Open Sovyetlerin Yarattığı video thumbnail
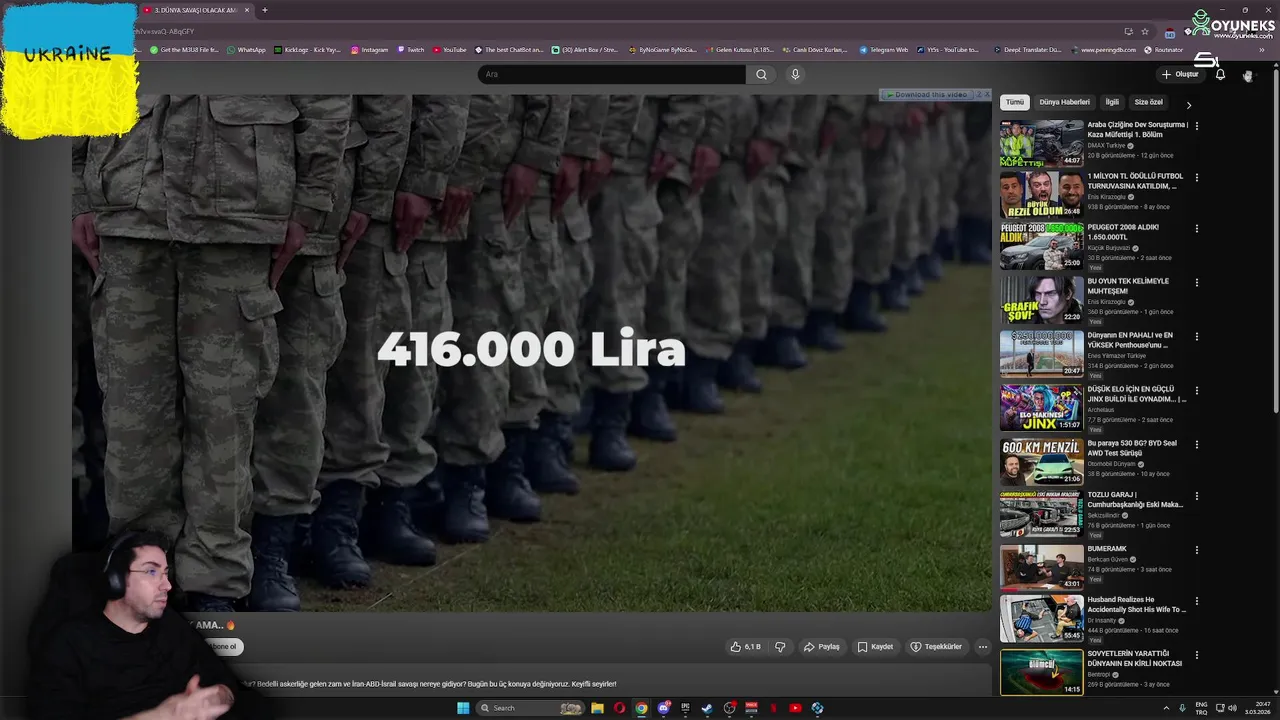 pyautogui.click(x=1041, y=672)
